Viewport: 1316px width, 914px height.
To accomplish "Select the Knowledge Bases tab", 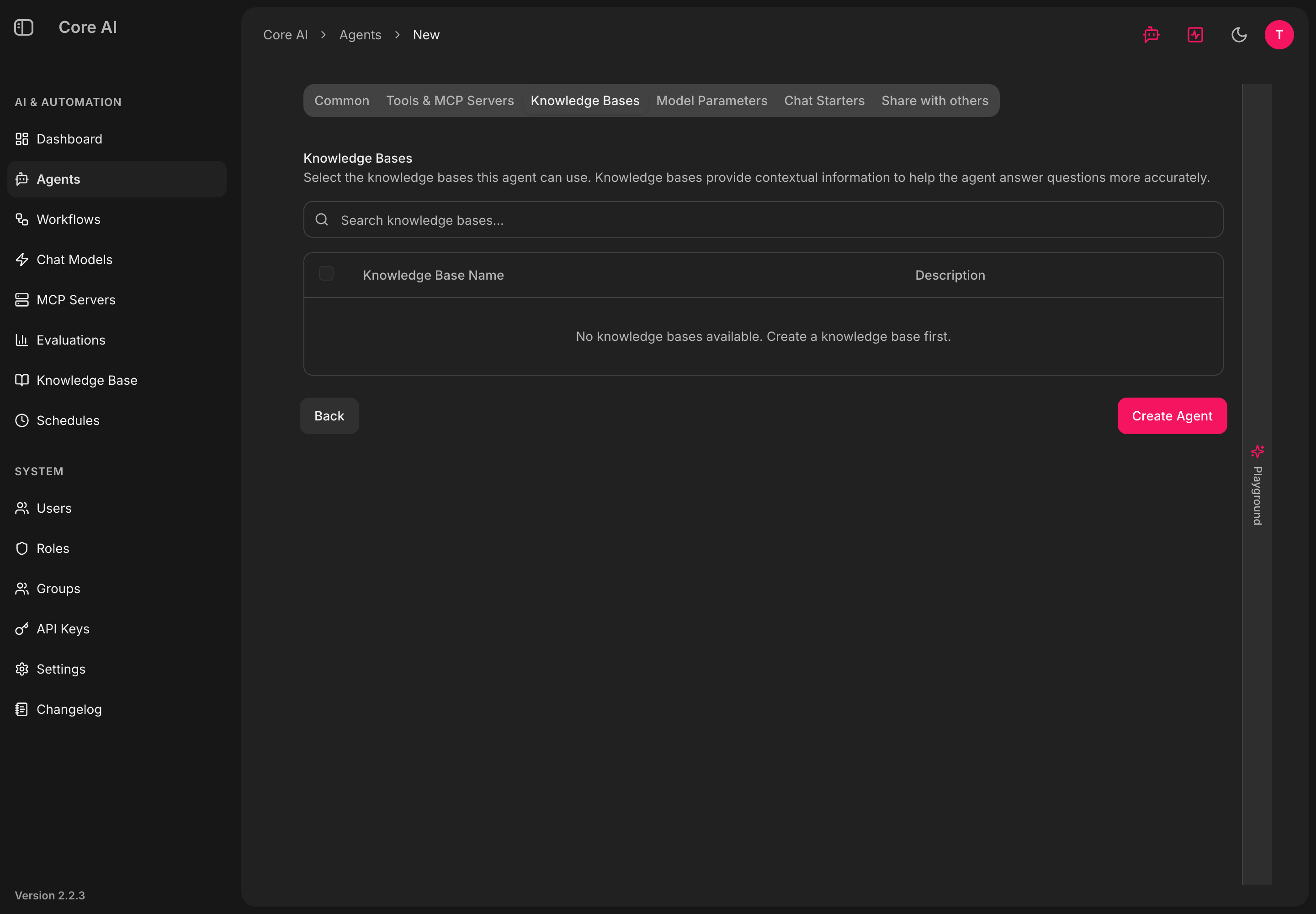I will point(585,101).
